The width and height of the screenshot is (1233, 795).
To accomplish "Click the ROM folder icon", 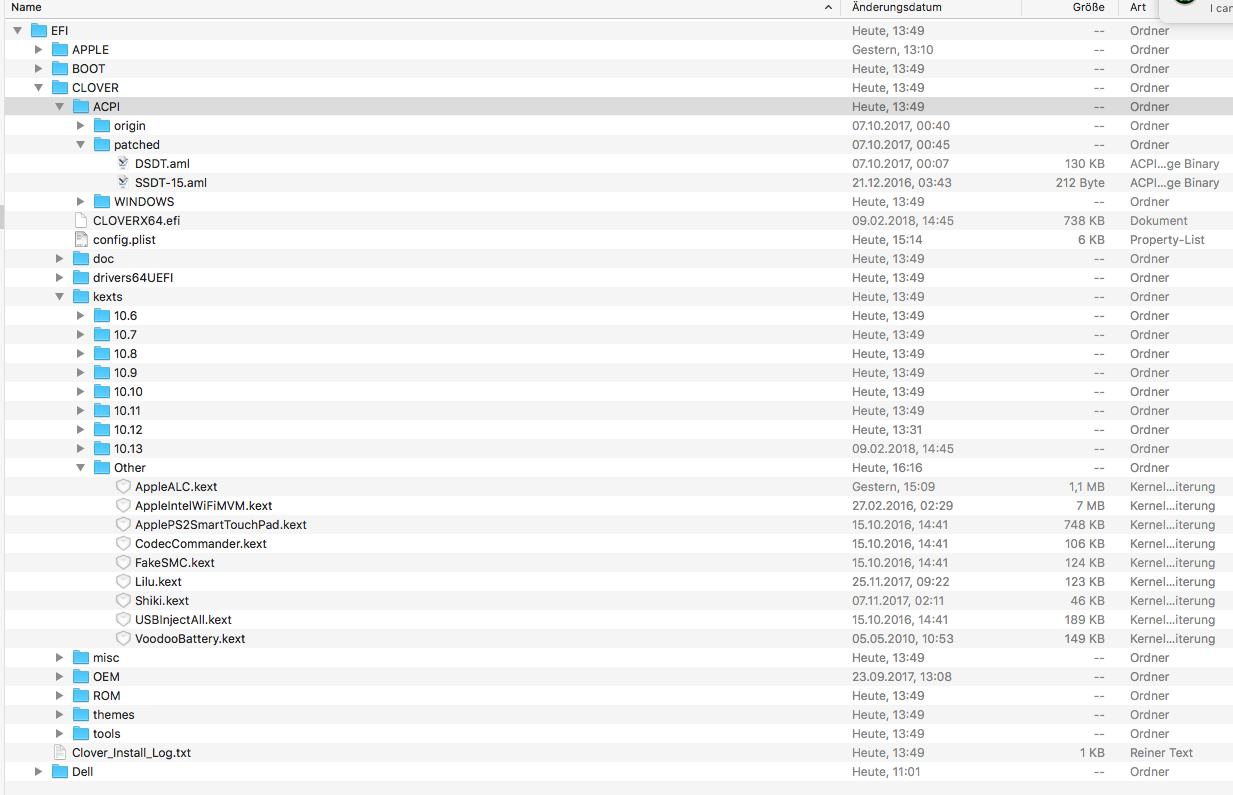I will coord(82,696).
